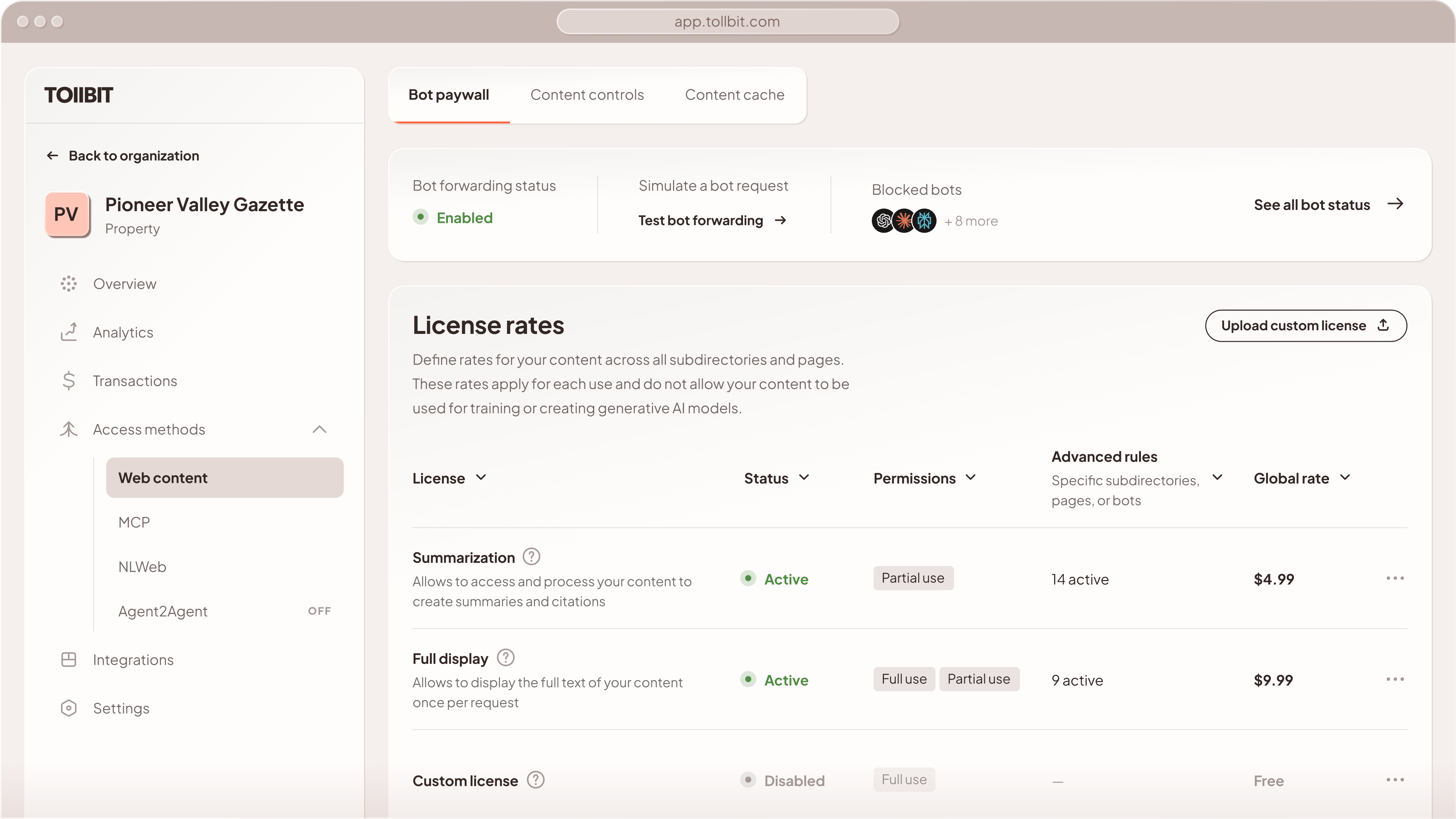The height and width of the screenshot is (819, 1456).
Task: Click the PV property avatar
Action: (67, 214)
